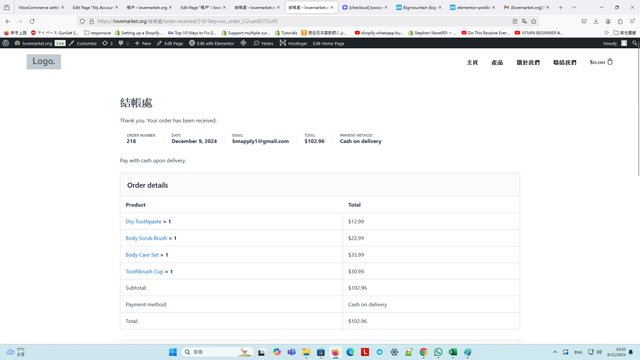Image resolution: width=640 pixels, height=360 pixels.
Task: Open the reader view icon in address bar
Action: (x=515, y=21)
